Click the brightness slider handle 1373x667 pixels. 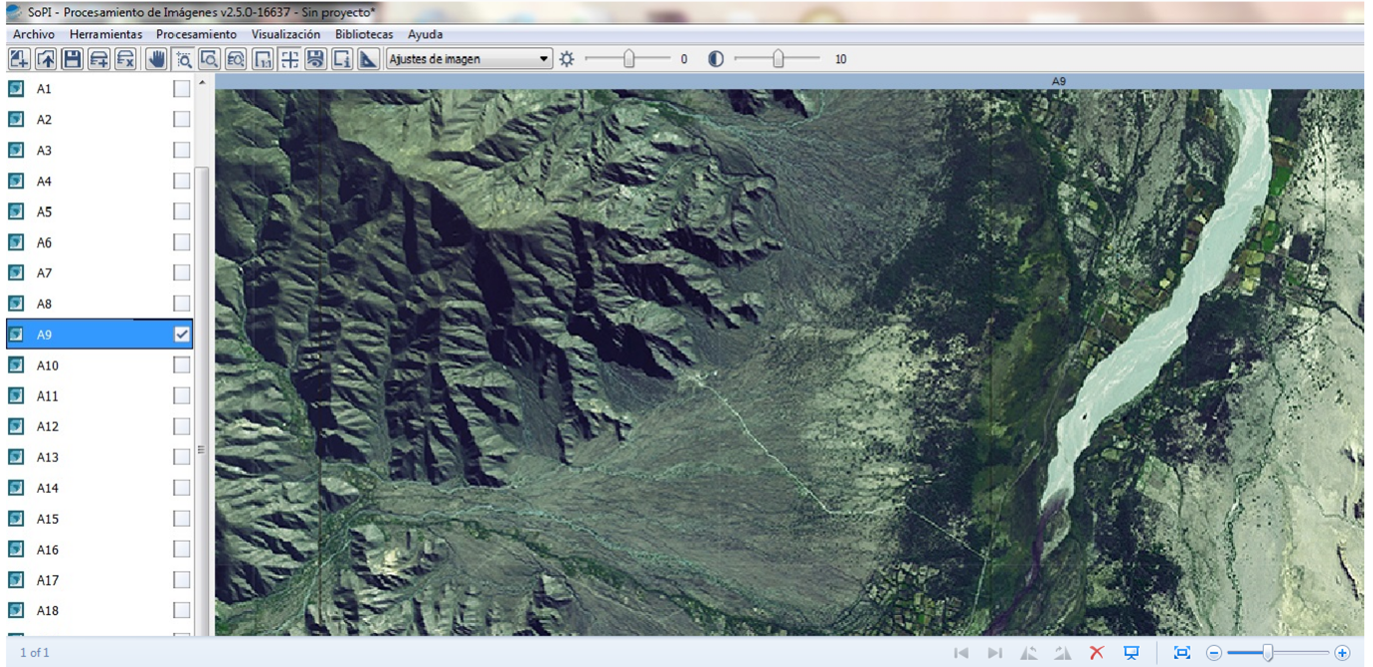tap(628, 59)
